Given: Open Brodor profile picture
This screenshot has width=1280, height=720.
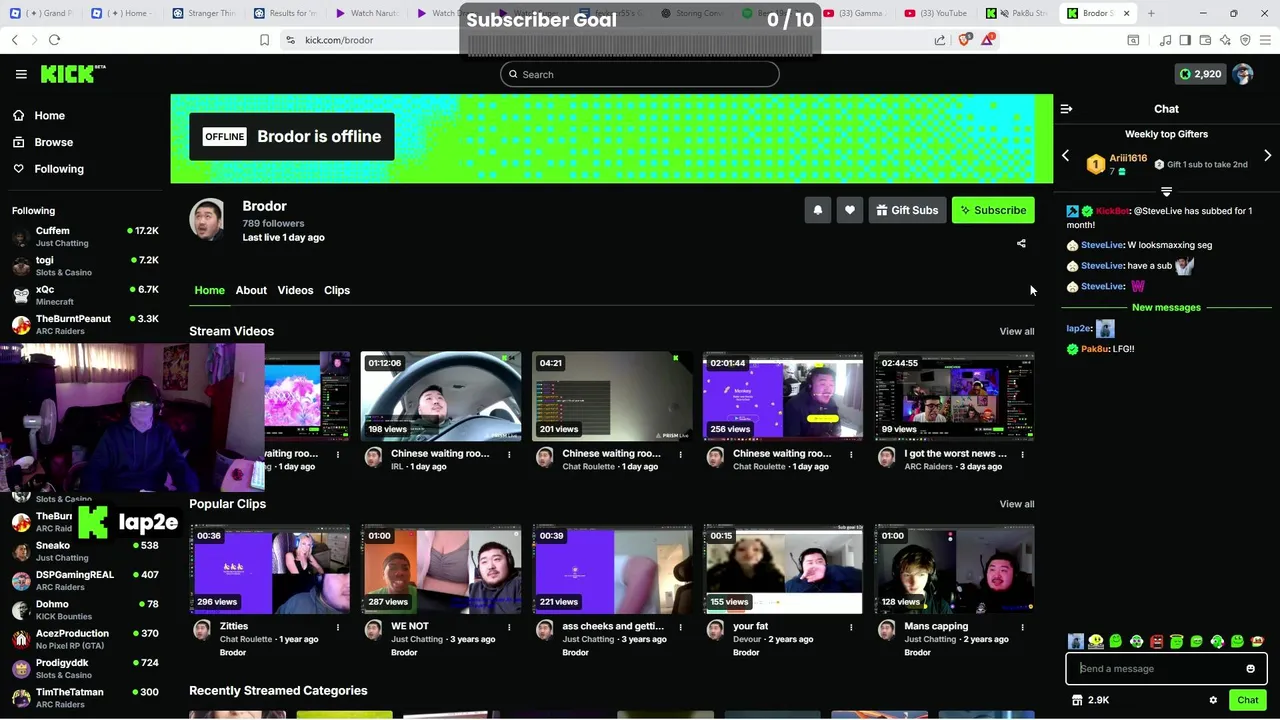Looking at the screenshot, I should click(208, 219).
